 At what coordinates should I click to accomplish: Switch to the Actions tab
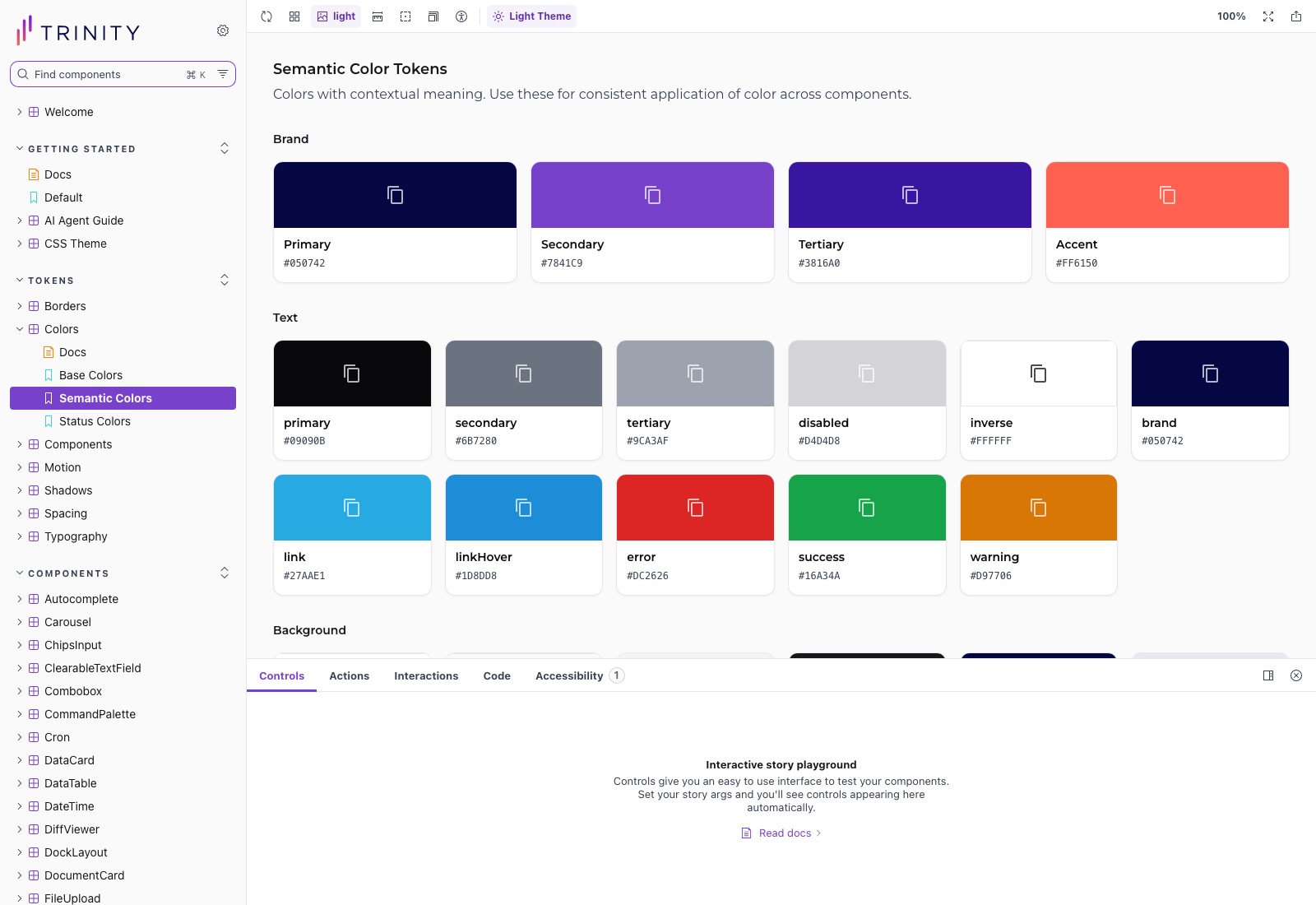[350, 675]
